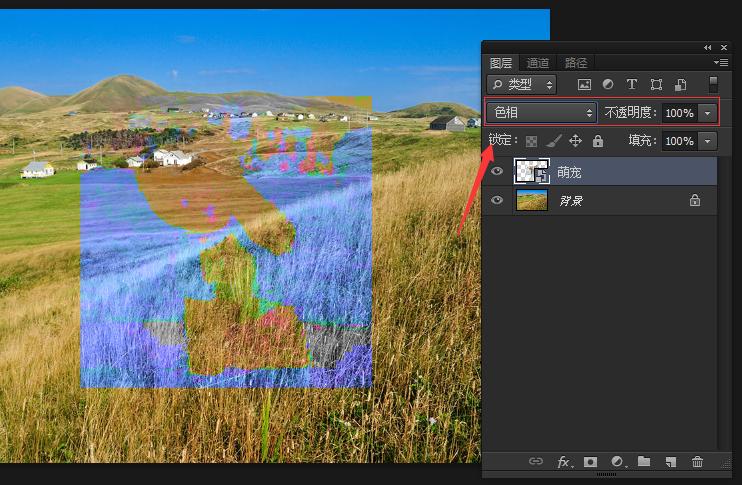Filter layers by adjustment layers icon

[x=608, y=84]
